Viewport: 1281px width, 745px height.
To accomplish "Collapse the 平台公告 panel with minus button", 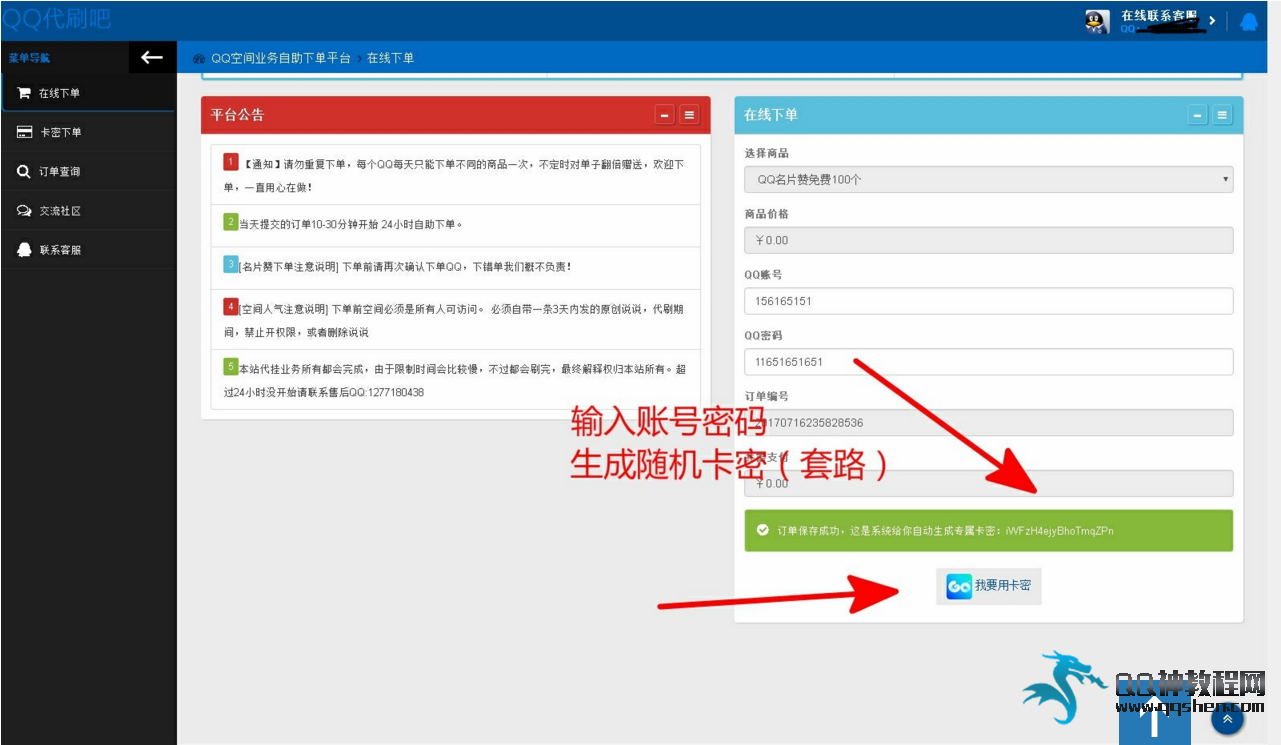I will pos(665,115).
